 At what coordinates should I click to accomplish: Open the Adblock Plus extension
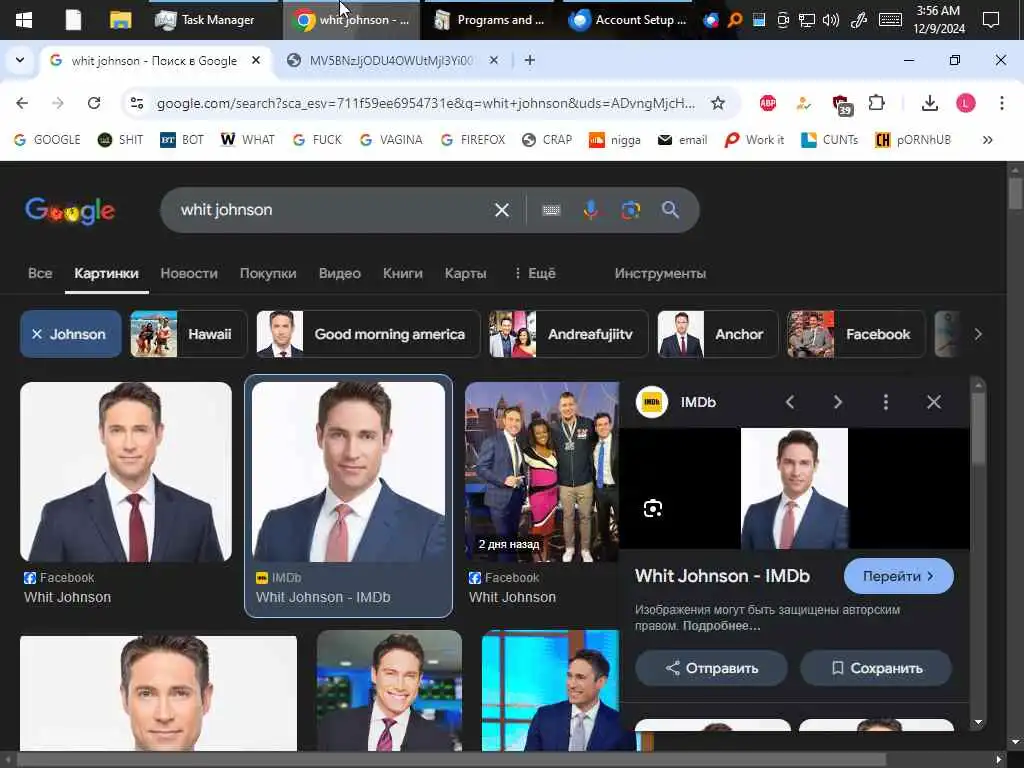(768, 103)
